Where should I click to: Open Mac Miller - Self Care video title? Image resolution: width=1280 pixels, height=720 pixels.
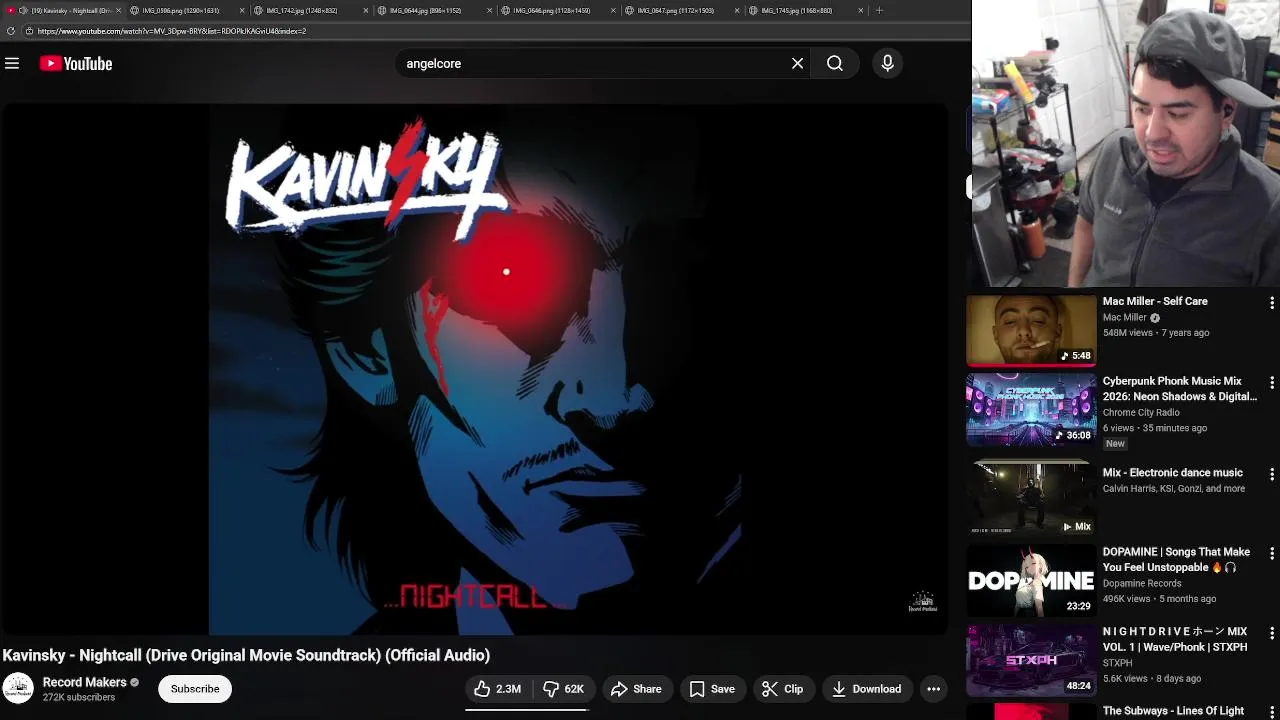pos(1155,301)
